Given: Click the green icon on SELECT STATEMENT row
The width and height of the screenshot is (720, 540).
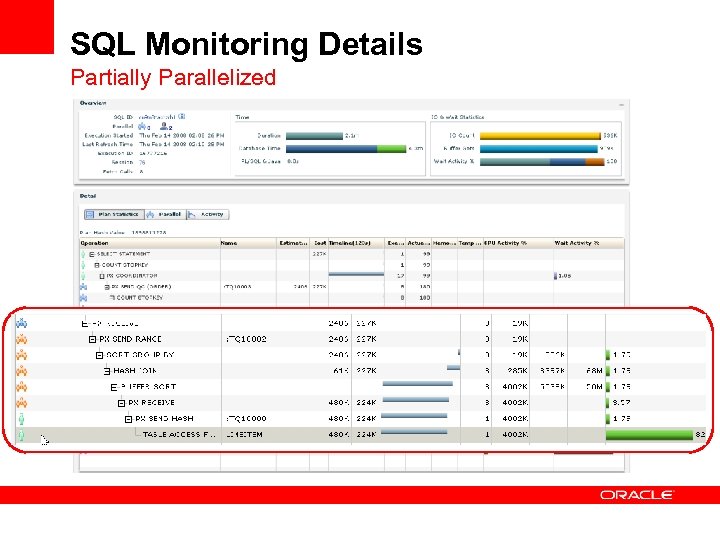Looking at the screenshot, I should pos(83,254).
